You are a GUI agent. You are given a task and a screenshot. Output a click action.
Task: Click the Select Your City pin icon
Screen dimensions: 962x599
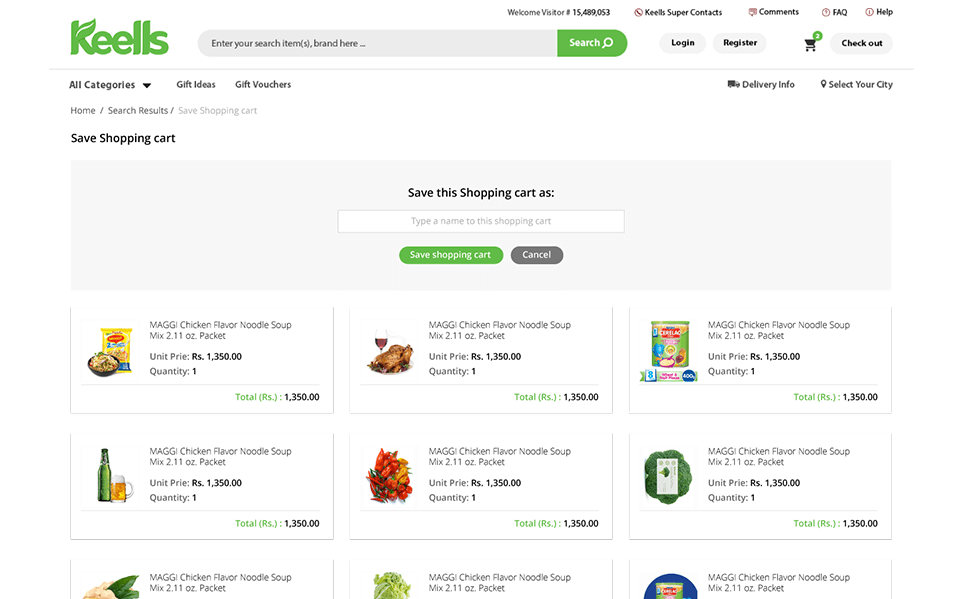pos(823,85)
